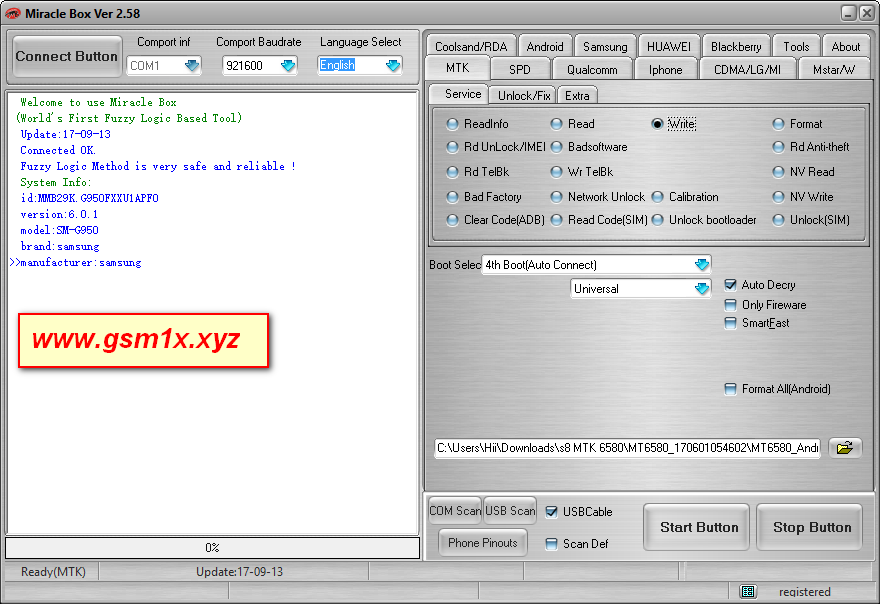This screenshot has width=880, height=604.
Task: Switch to the Qualcomm tab
Action: [592, 70]
